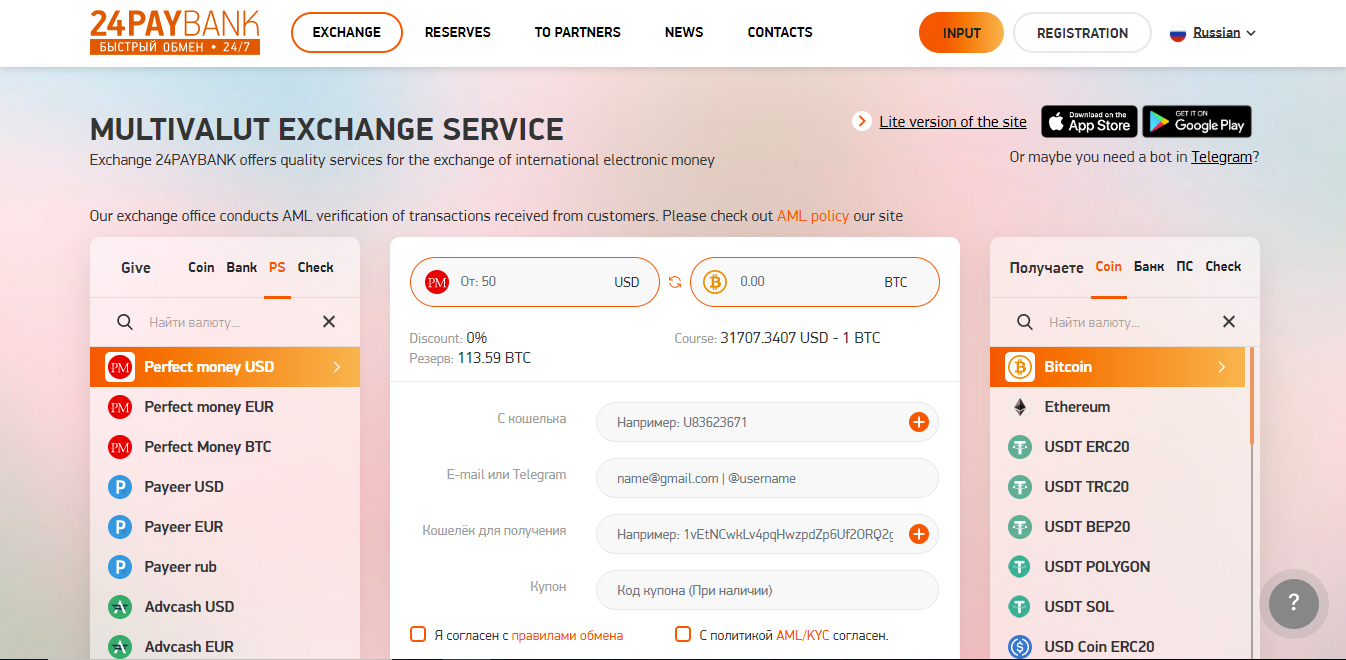Switch to the Банк tab in Получаете panel
Viewport: 1346px width, 660px height.
tap(1149, 266)
